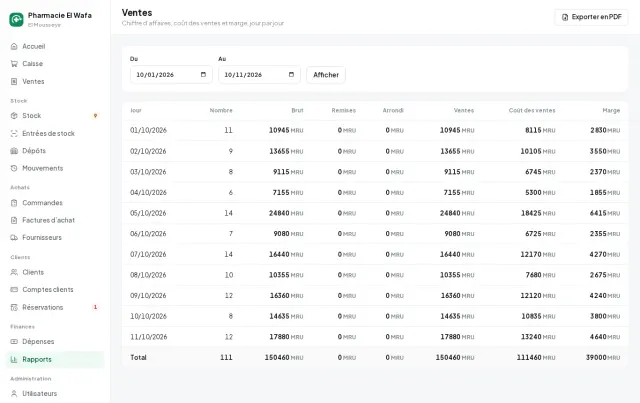Click the Remises column header
The width and height of the screenshot is (640, 403).
pyautogui.click(x=344, y=110)
